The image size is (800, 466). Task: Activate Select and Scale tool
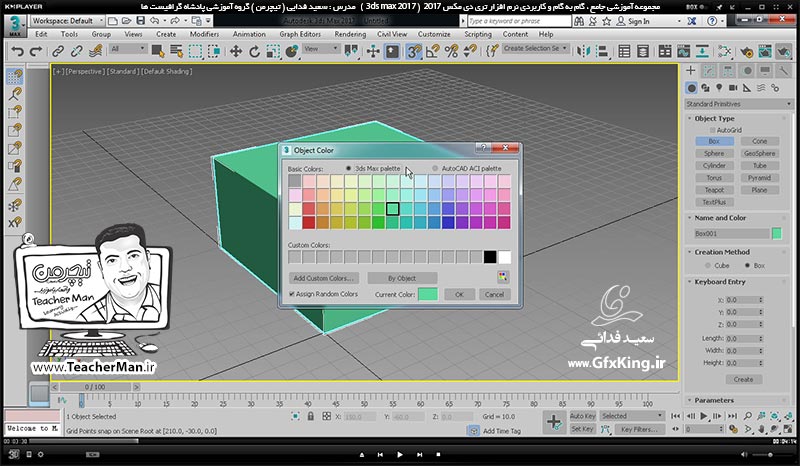[x=273, y=52]
